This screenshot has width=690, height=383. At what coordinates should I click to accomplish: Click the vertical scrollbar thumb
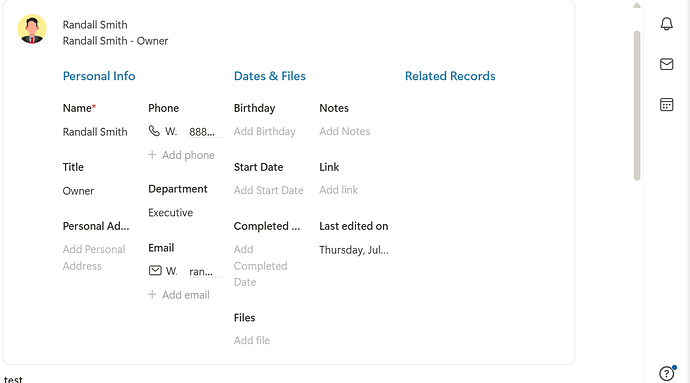637,106
